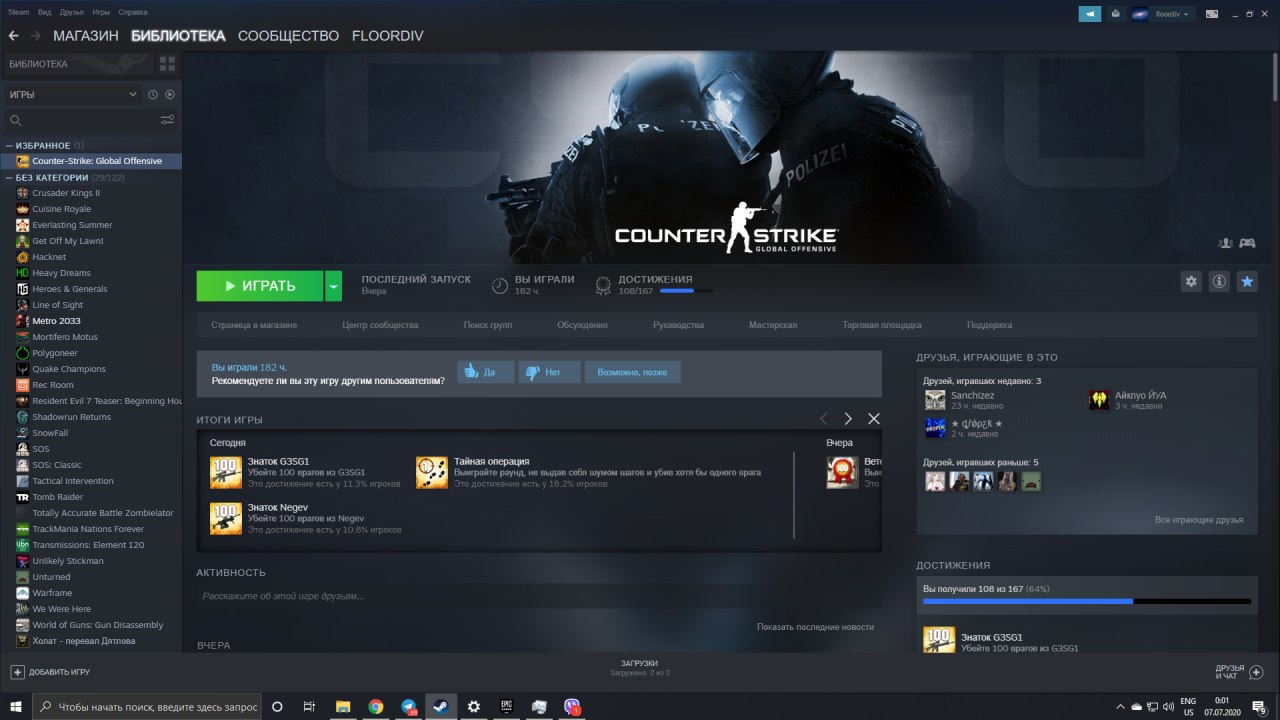
Task: Open Торговая площадка link
Action: tap(882, 325)
